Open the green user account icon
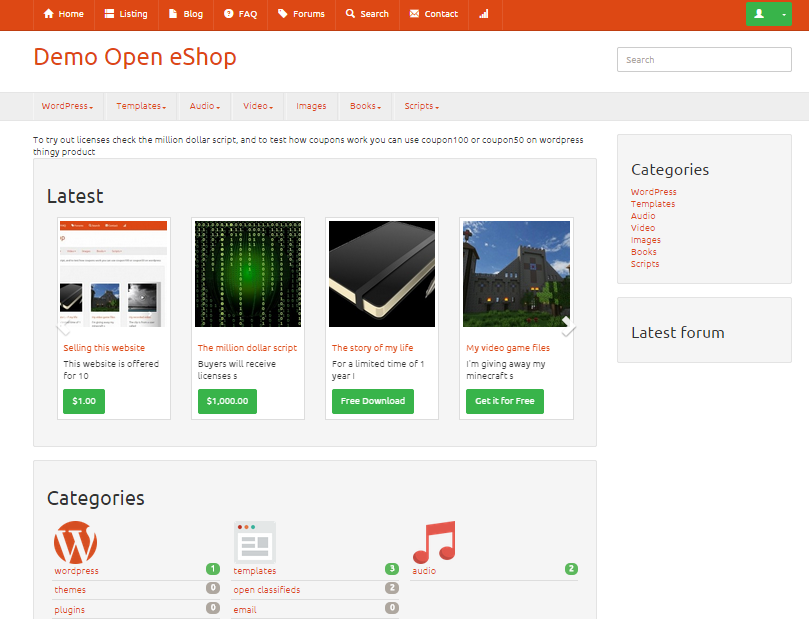This screenshot has width=809, height=619. (x=761, y=14)
